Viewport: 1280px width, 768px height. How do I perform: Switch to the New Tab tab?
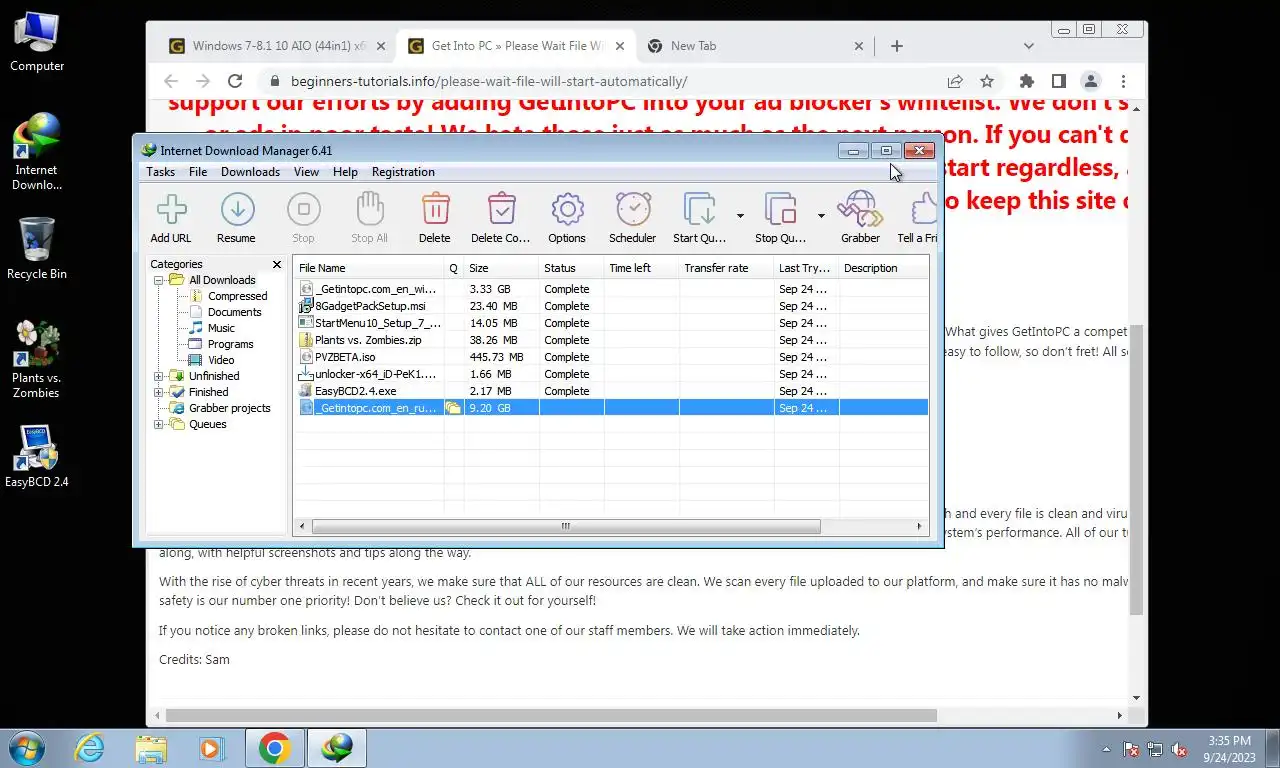coord(756,46)
